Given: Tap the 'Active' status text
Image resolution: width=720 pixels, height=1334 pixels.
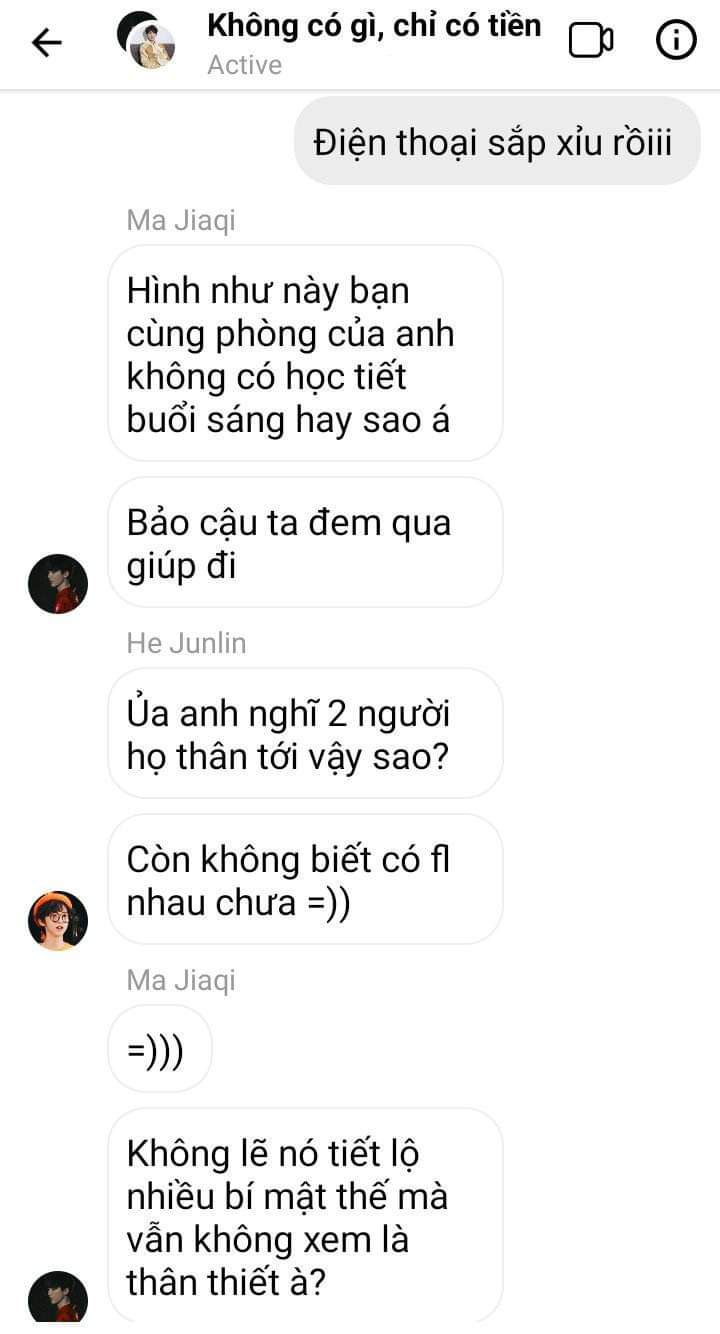Looking at the screenshot, I should click(245, 65).
